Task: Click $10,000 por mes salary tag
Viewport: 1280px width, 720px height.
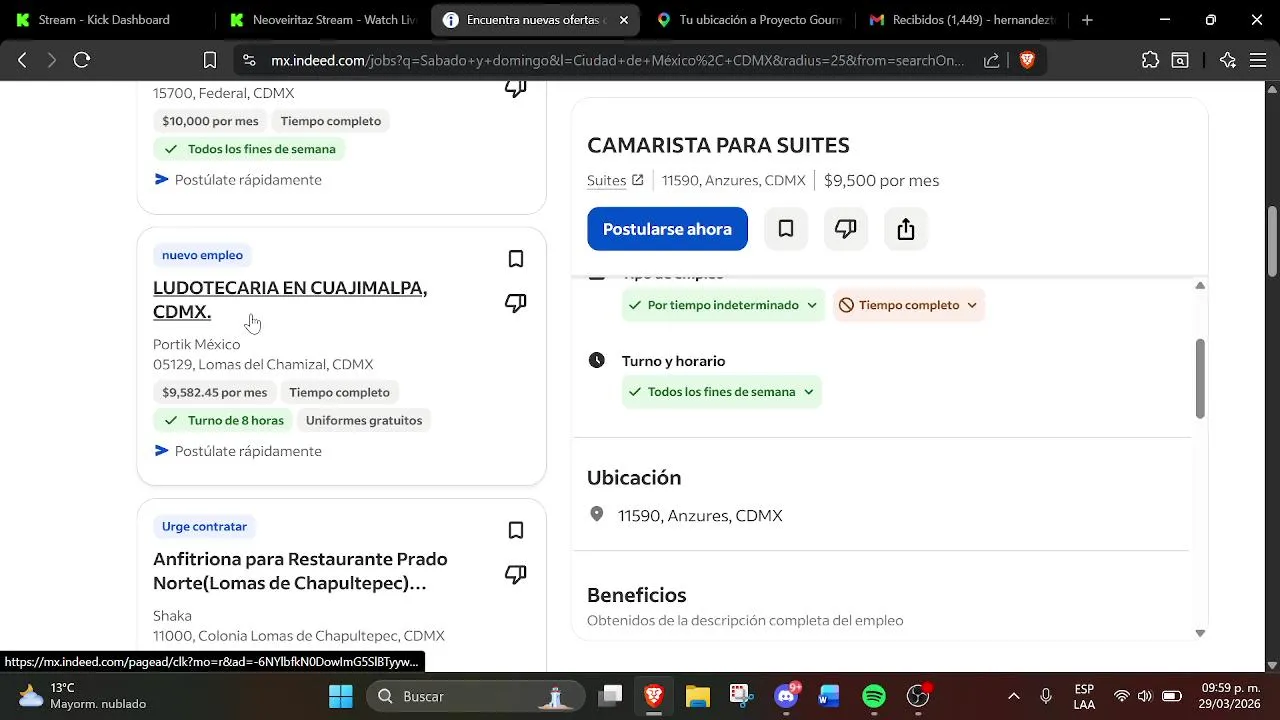Action: pyautogui.click(x=210, y=121)
